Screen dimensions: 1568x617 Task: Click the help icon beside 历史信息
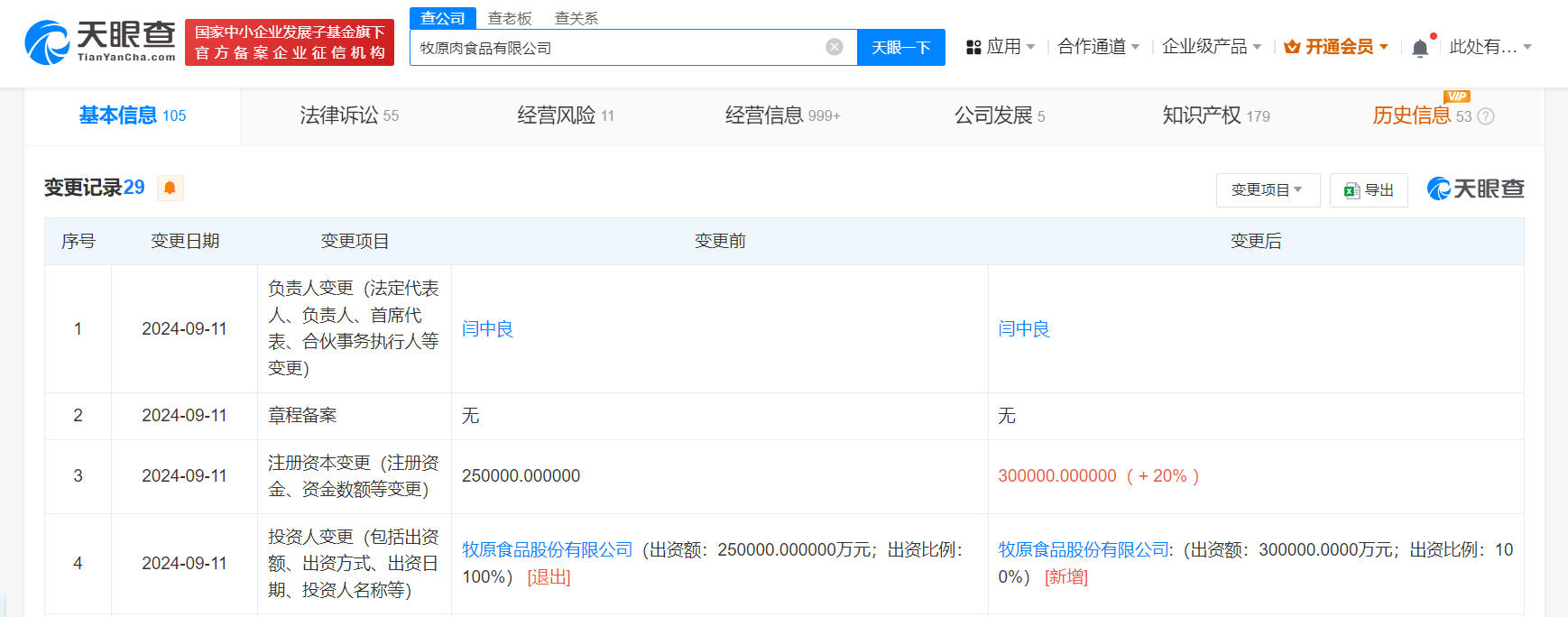coord(1486,116)
